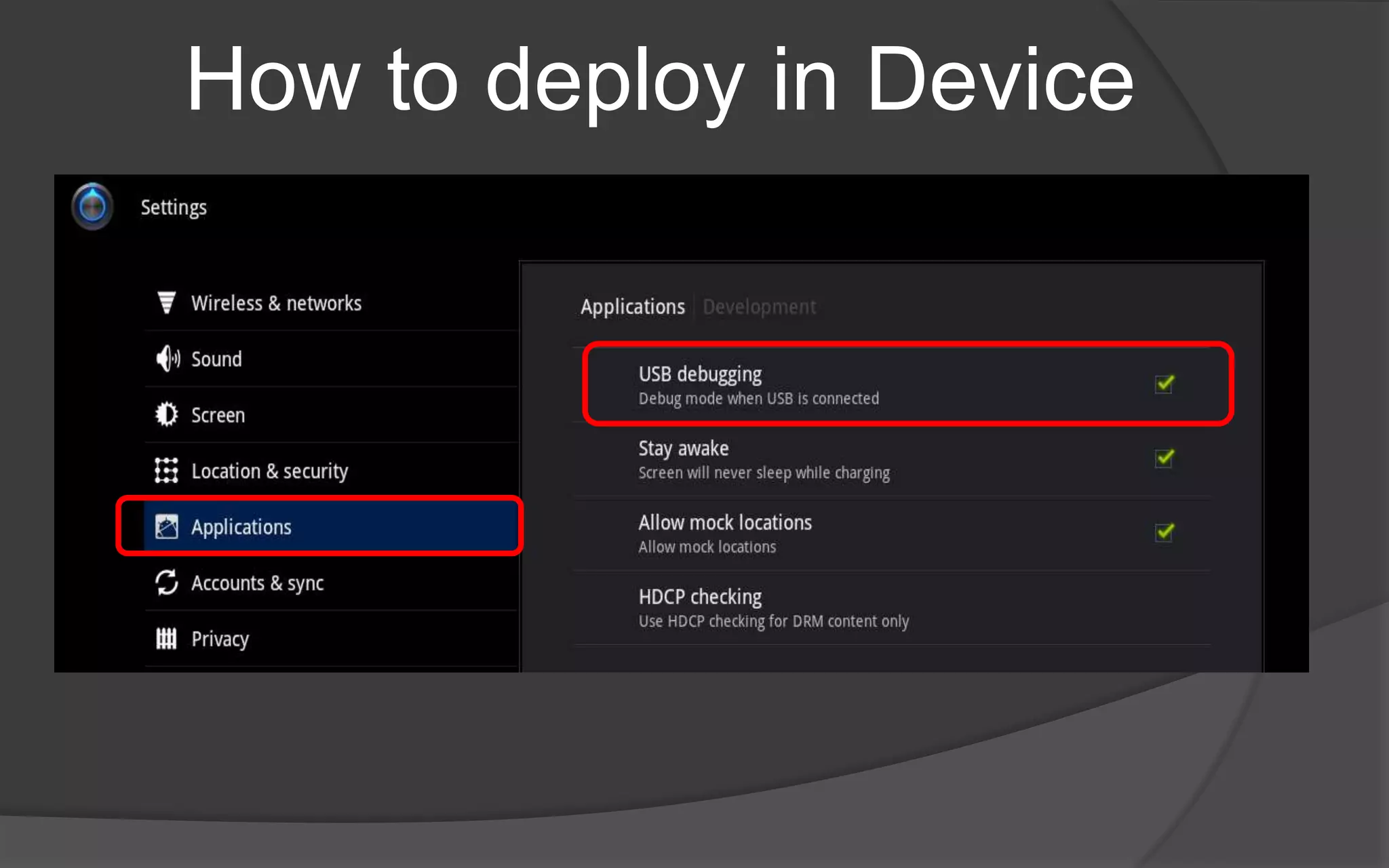Open Screen settings
Screen dimensions: 1389x868
pyautogui.click(x=218, y=415)
